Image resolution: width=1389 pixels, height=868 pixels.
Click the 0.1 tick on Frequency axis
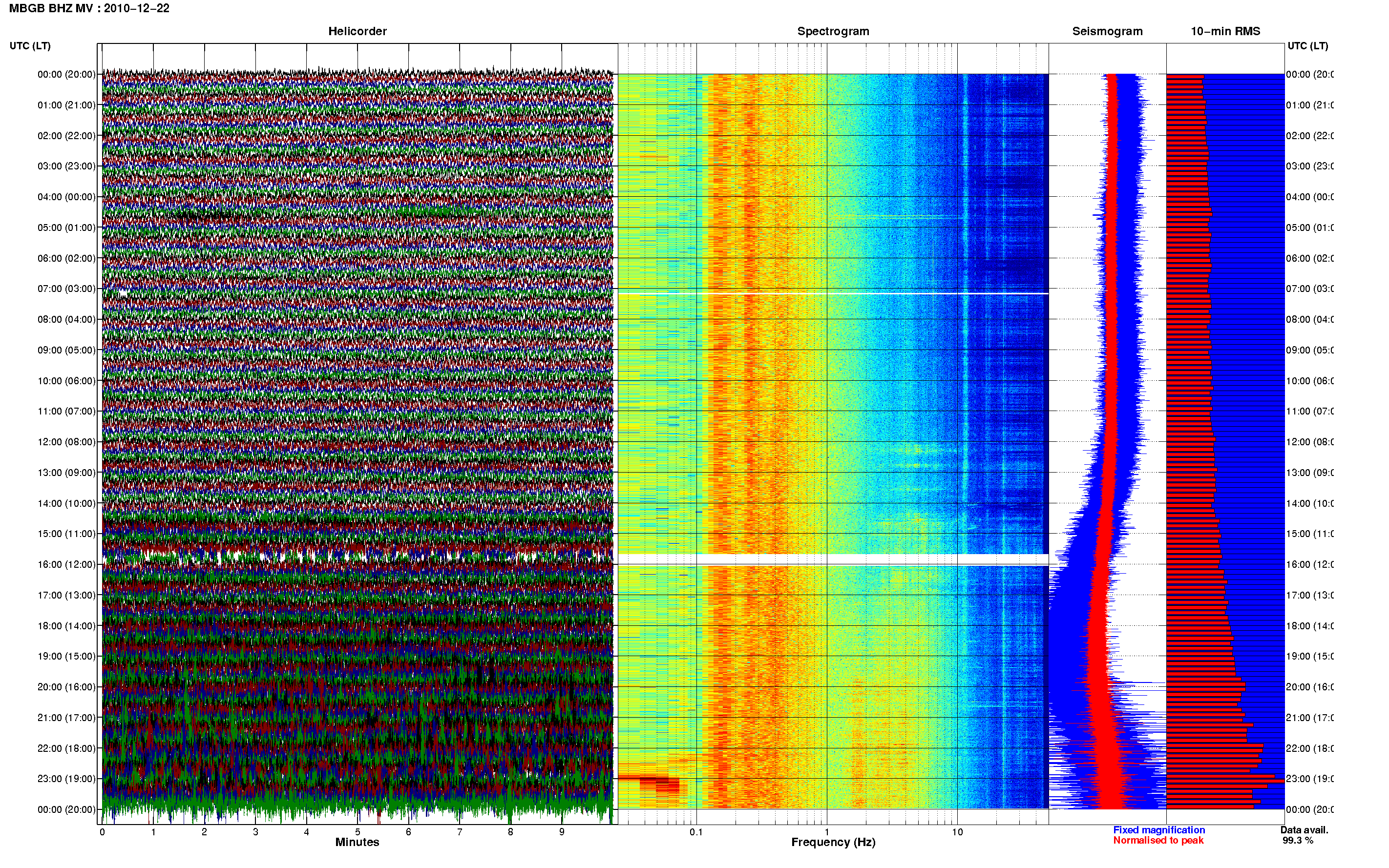696,832
